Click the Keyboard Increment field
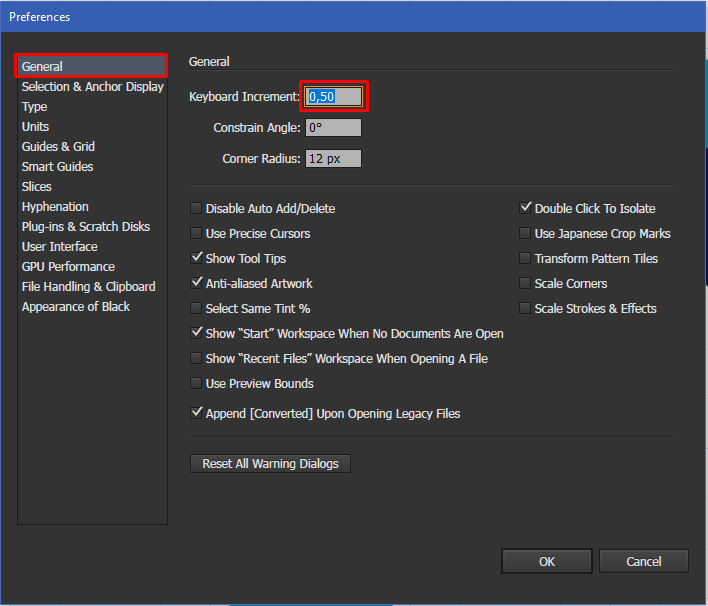 pos(334,97)
